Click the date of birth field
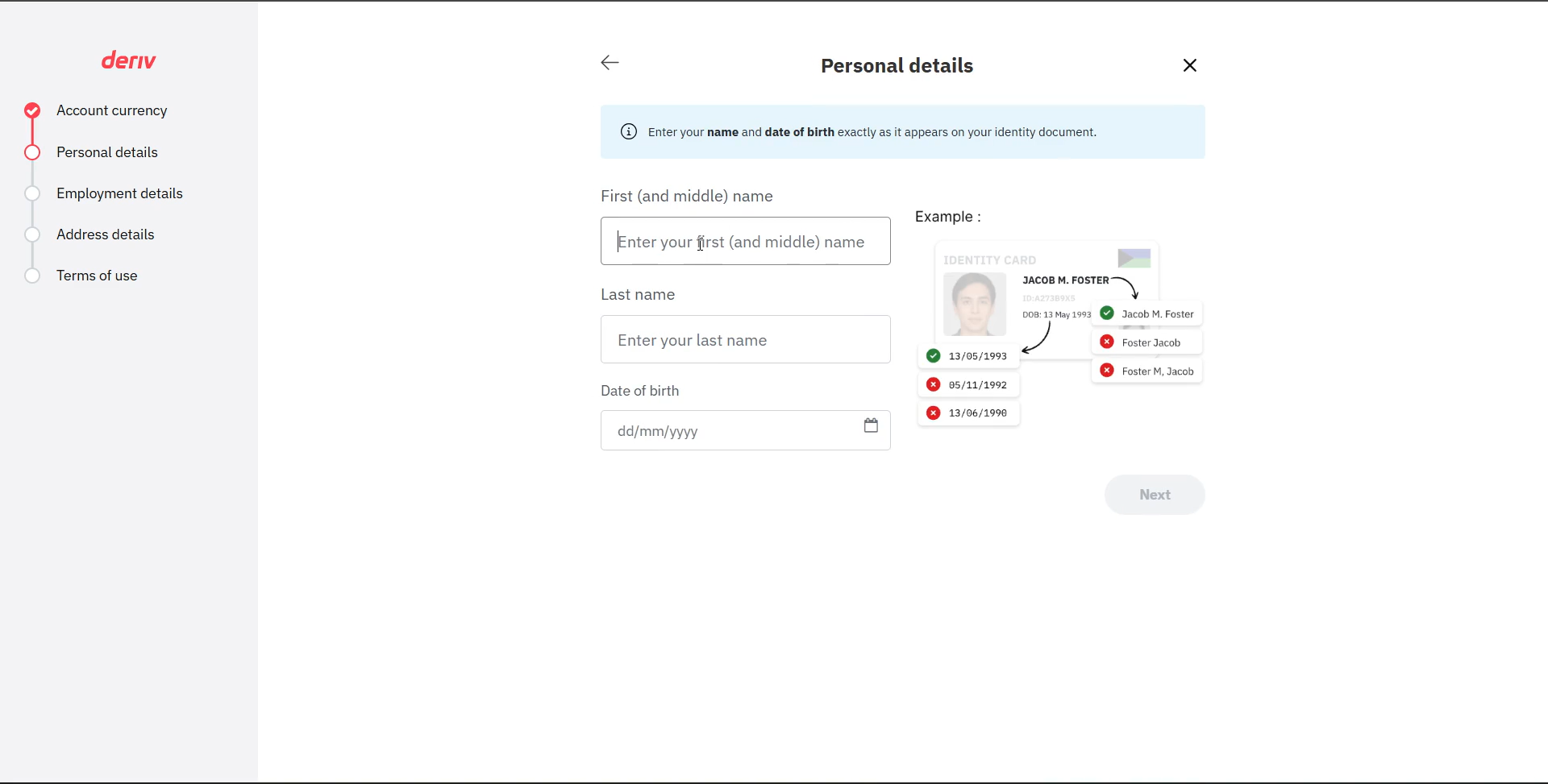The width and height of the screenshot is (1548, 784). (x=746, y=430)
